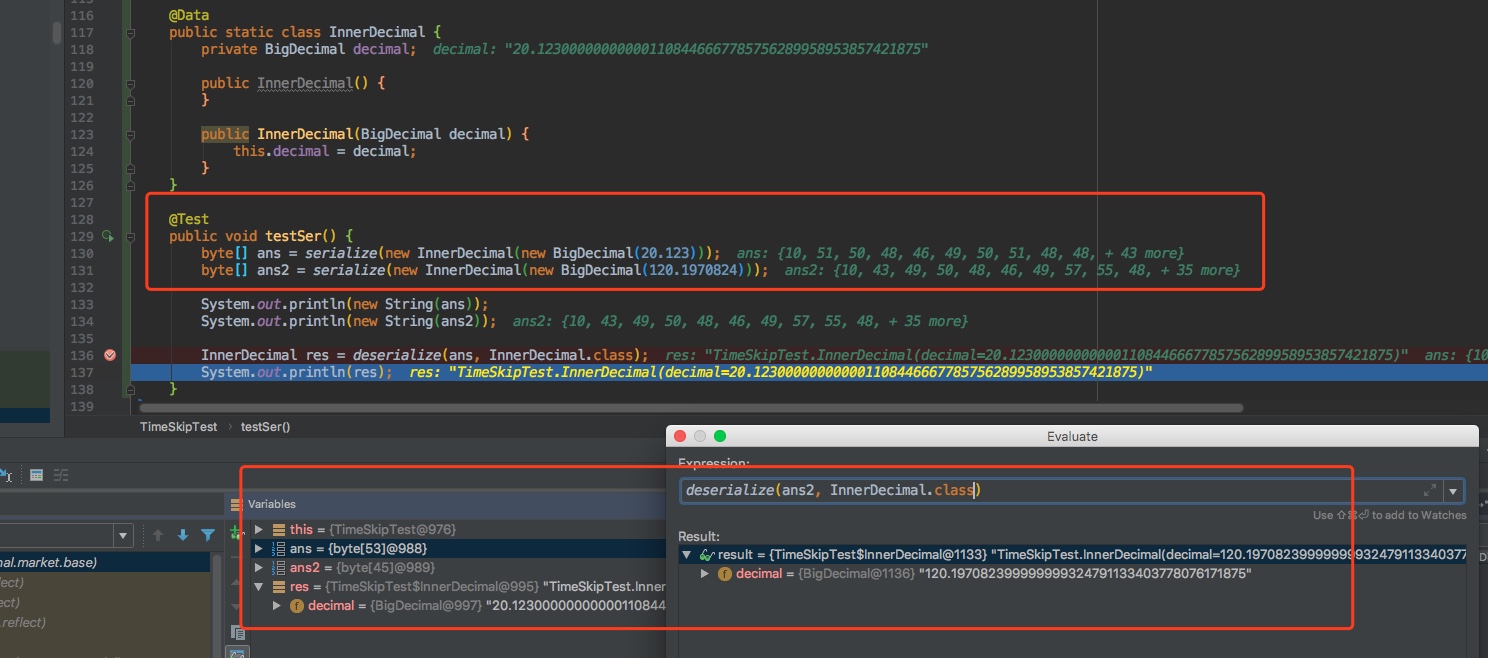
Task: Open the expression history dropdown arrow
Action: pyautogui.click(x=1453, y=490)
